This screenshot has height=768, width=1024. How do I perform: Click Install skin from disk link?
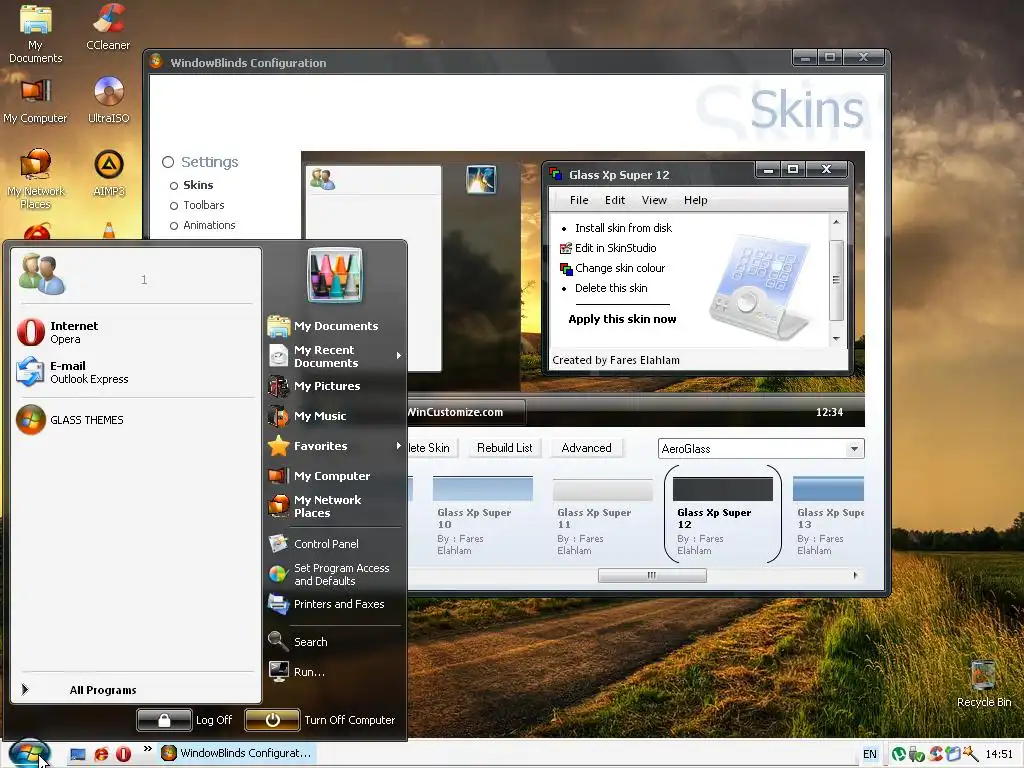tap(623, 228)
